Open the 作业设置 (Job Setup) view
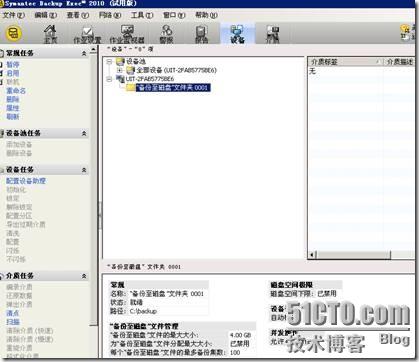Screen dimensions: 419x362 (x=87, y=34)
